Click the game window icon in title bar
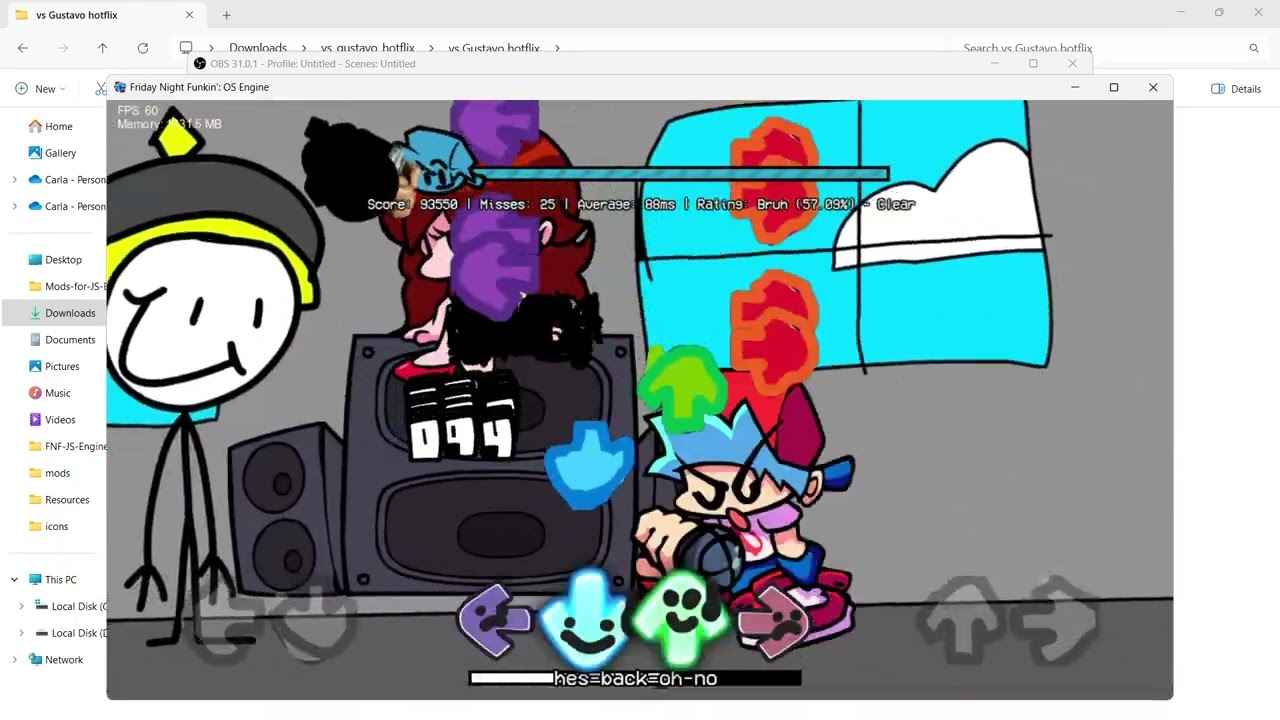 pyautogui.click(x=120, y=87)
